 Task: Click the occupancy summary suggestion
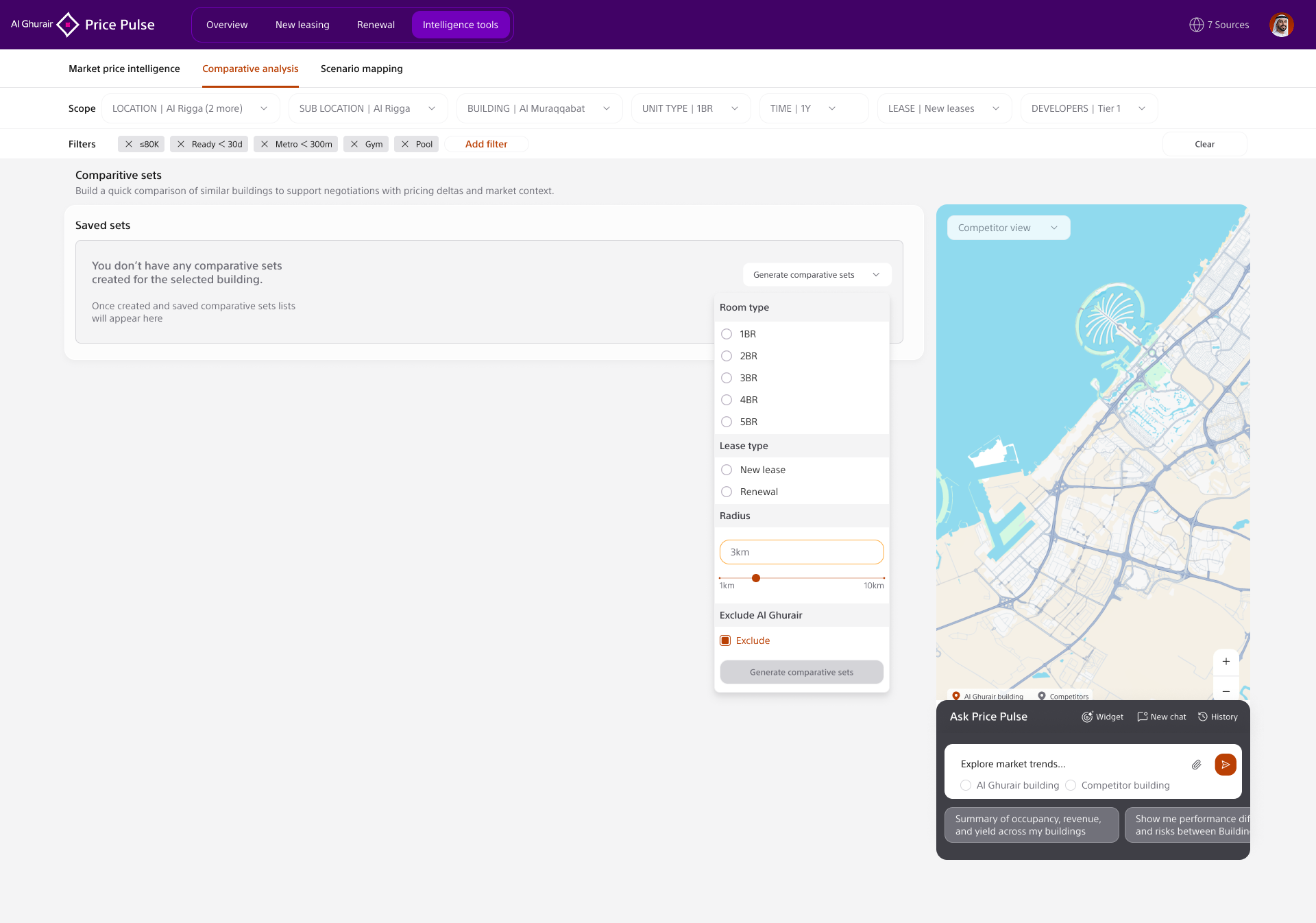[x=1032, y=825]
